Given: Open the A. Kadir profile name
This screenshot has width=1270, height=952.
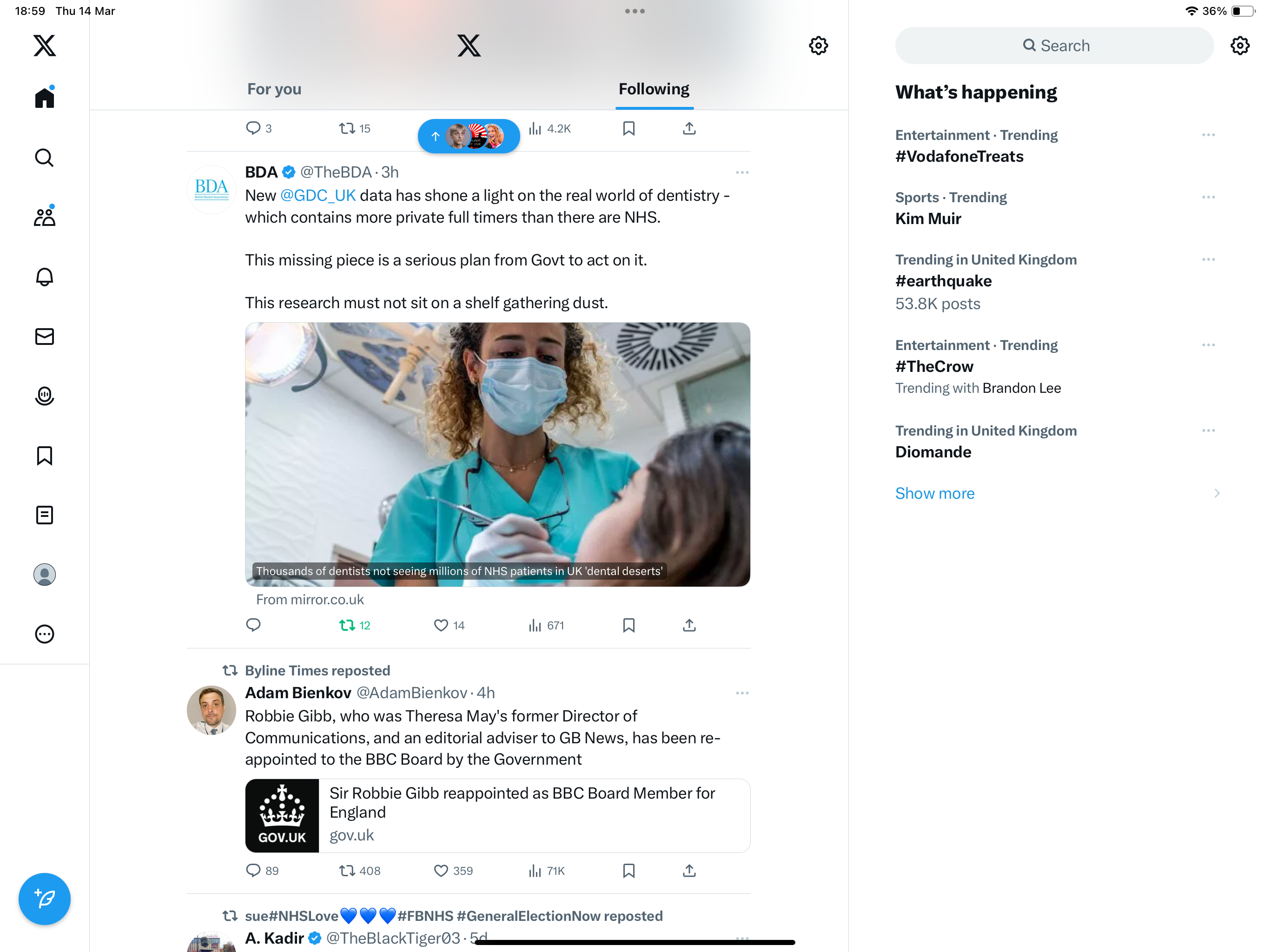Looking at the screenshot, I should [x=274, y=938].
